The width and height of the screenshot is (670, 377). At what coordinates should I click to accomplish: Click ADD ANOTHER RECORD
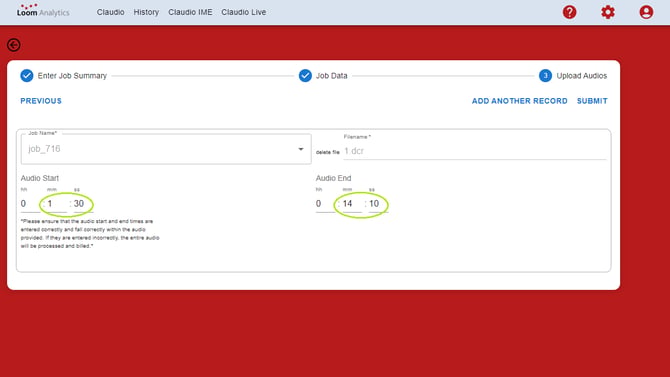pos(520,101)
